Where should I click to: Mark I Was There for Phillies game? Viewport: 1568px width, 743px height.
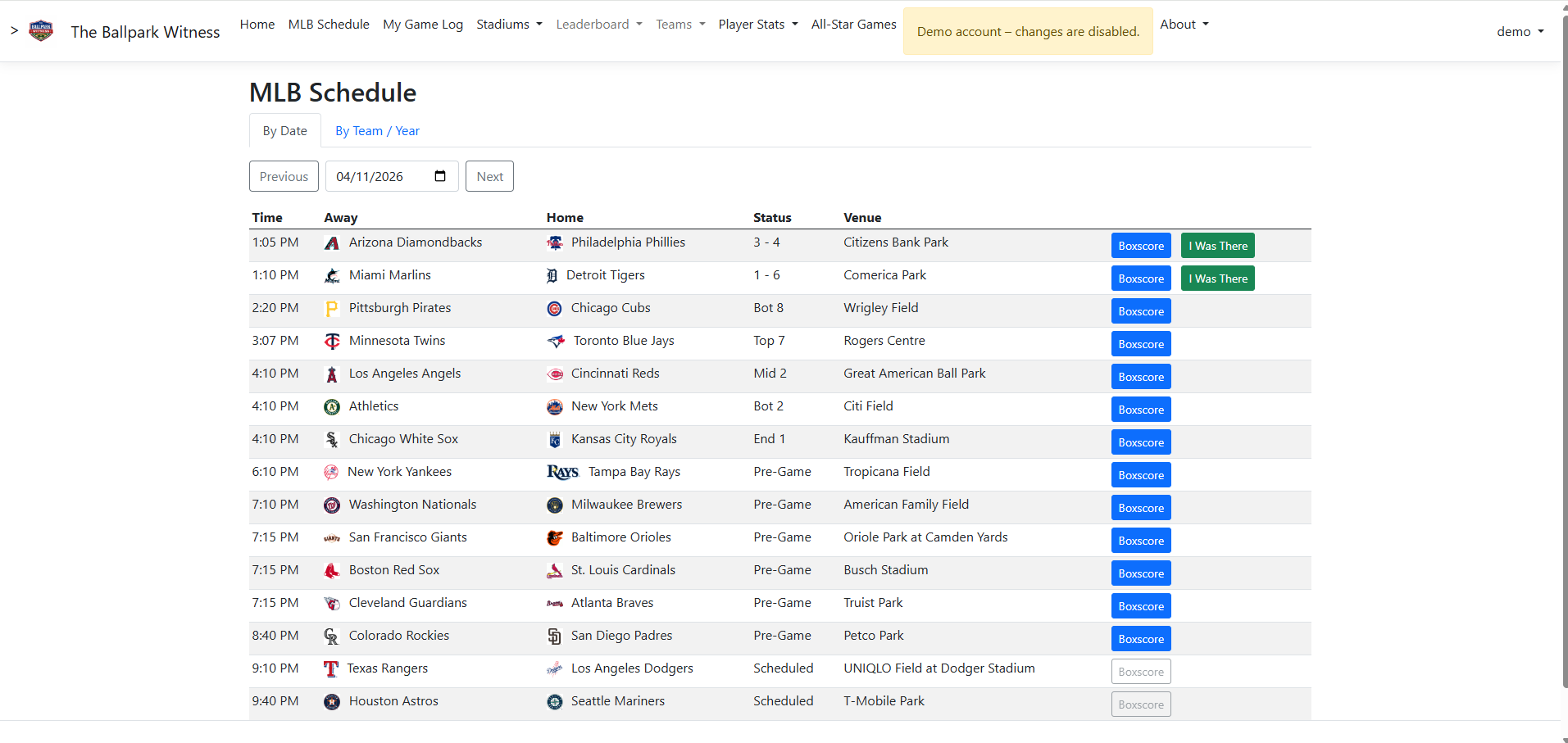tap(1217, 246)
